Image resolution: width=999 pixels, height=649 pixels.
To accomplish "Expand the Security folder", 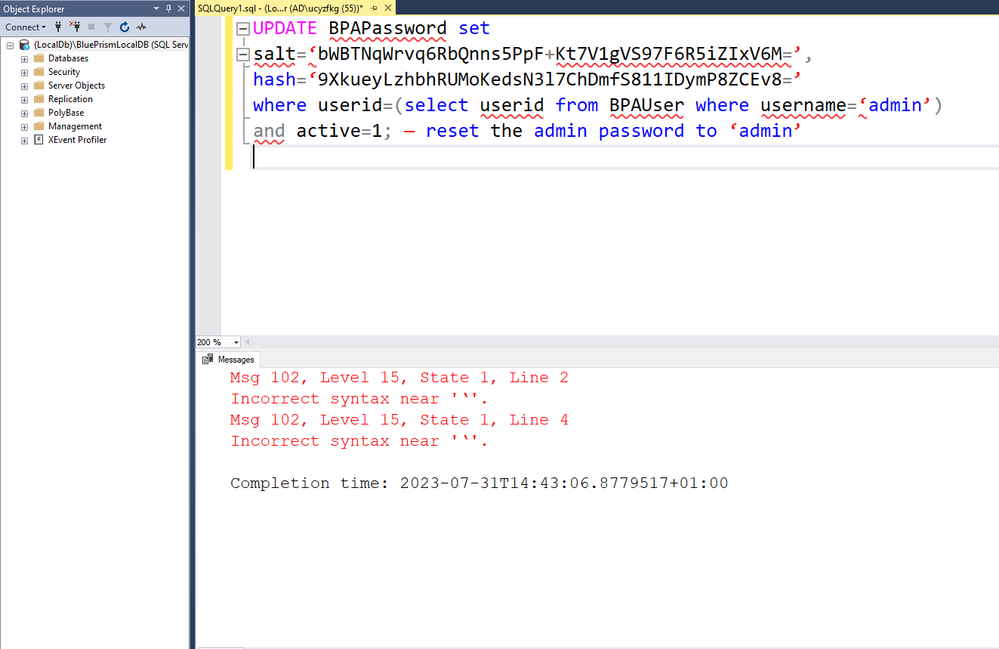I will tap(24, 73).
